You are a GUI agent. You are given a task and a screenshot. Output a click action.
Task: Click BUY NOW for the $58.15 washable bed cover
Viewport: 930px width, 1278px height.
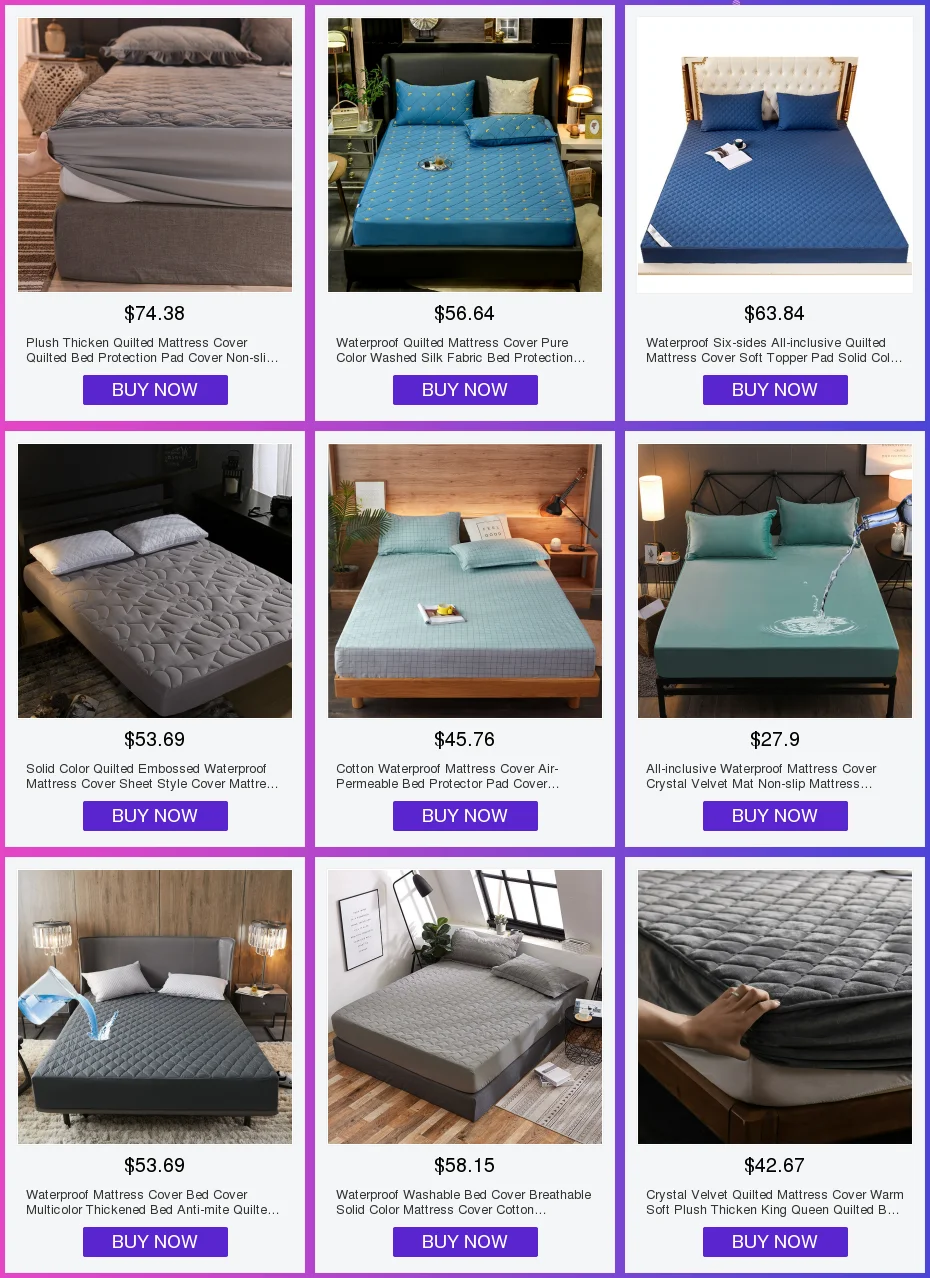point(465,1242)
